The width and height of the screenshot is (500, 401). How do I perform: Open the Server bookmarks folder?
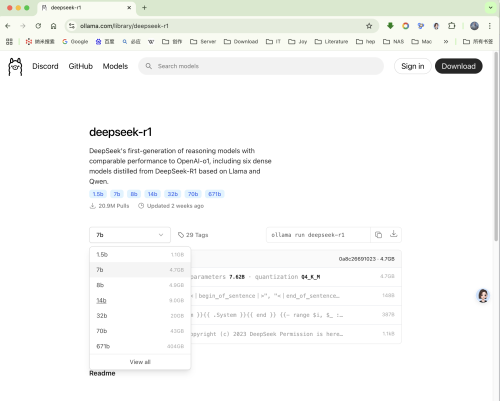(x=203, y=42)
